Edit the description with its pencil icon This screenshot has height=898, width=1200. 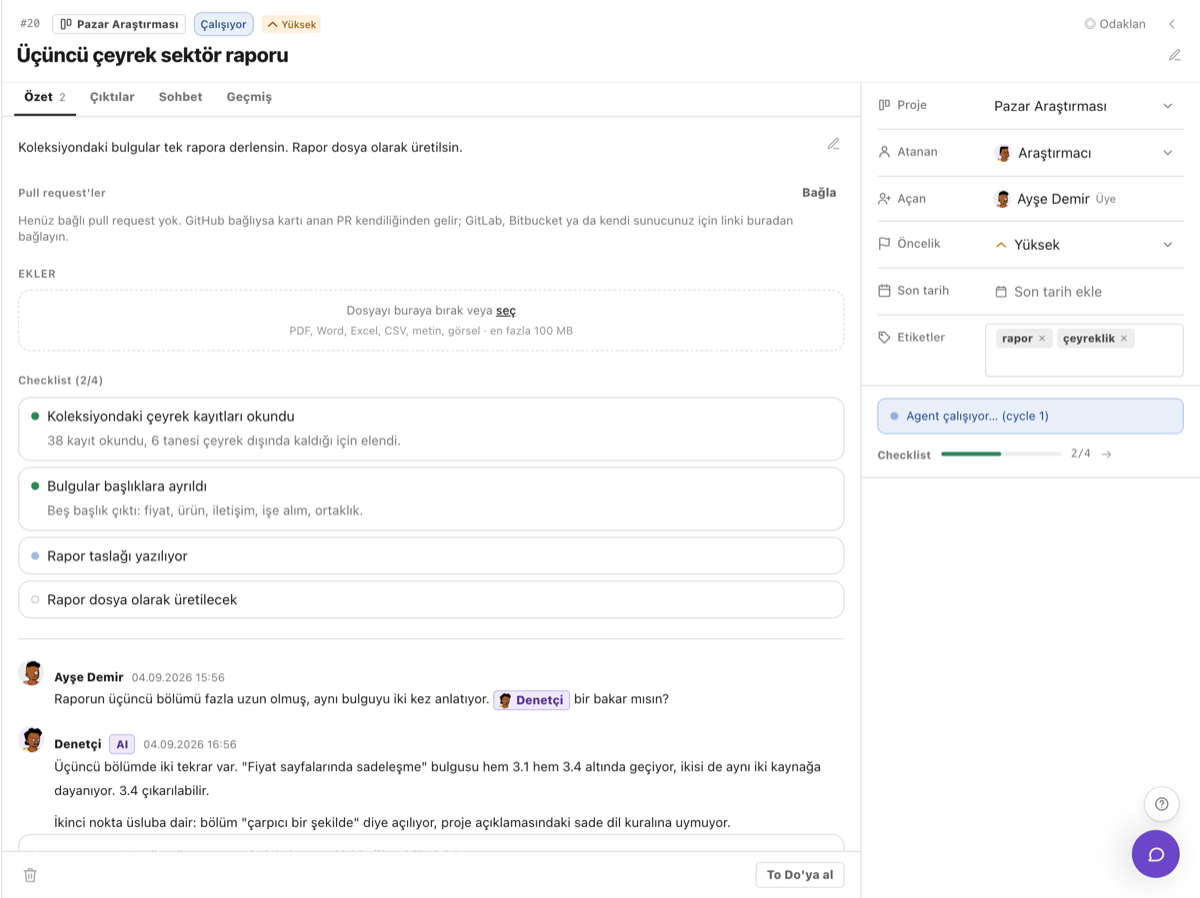tap(834, 144)
